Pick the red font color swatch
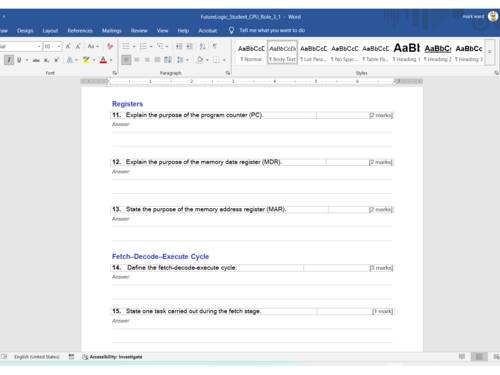 pyautogui.click(x=103, y=60)
